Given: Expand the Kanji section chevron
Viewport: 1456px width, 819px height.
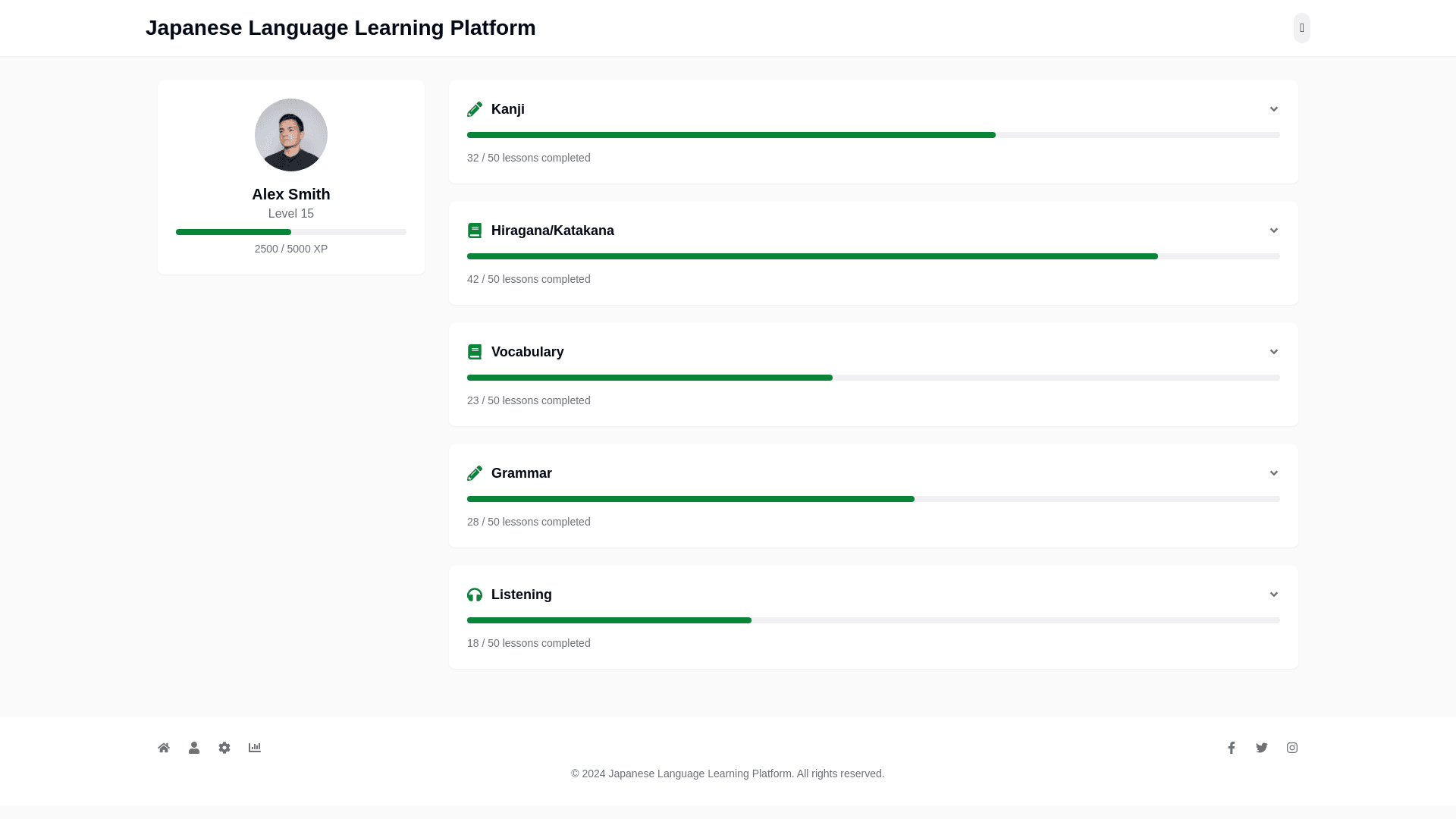Looking at the screenshot, I should [x=1274, y=109].
